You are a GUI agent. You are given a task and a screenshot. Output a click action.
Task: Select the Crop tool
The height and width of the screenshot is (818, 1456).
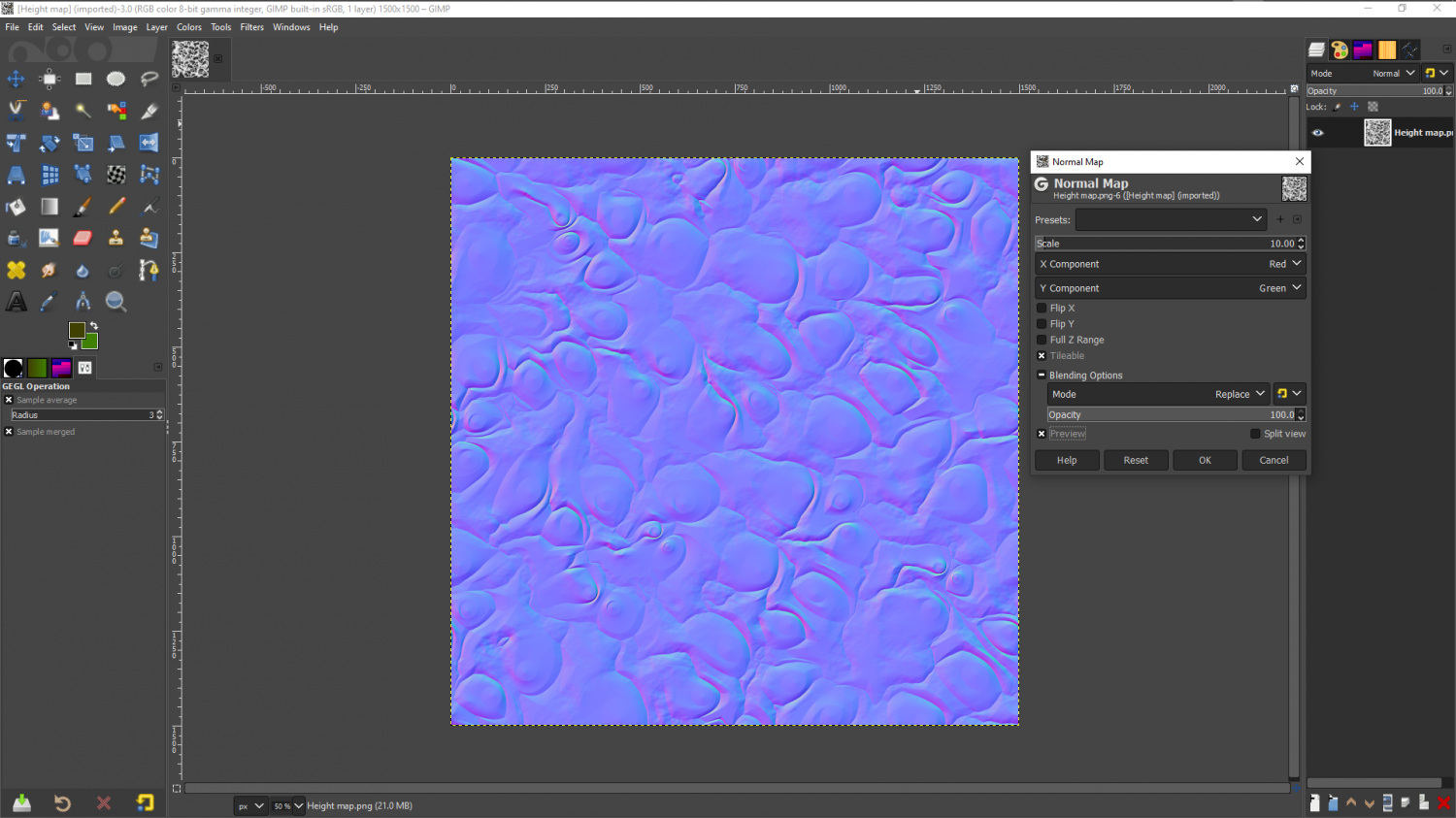pos(149,111)
